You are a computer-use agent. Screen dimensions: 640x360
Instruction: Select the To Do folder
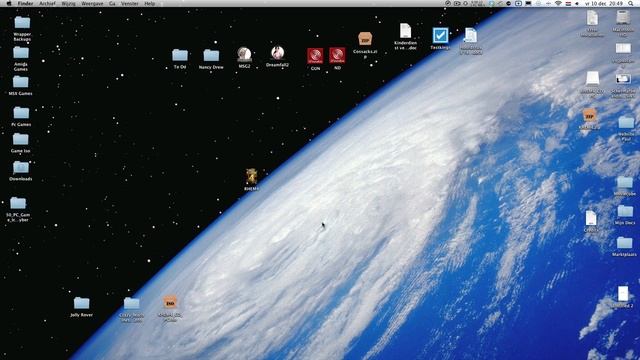pos(180,55)
